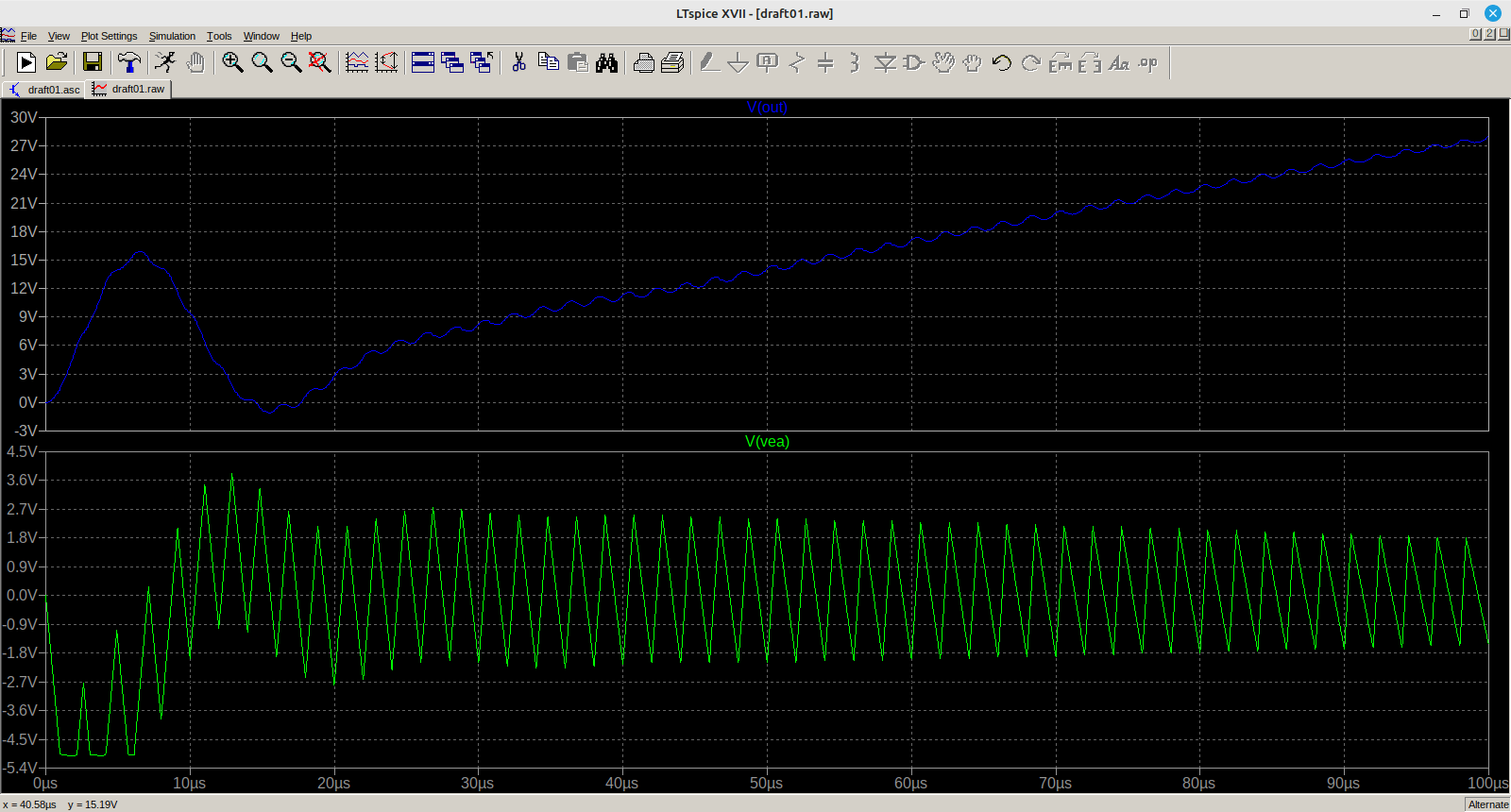Click the Print icon
This screenshot has height=812, width=1511.
point(644,62)
